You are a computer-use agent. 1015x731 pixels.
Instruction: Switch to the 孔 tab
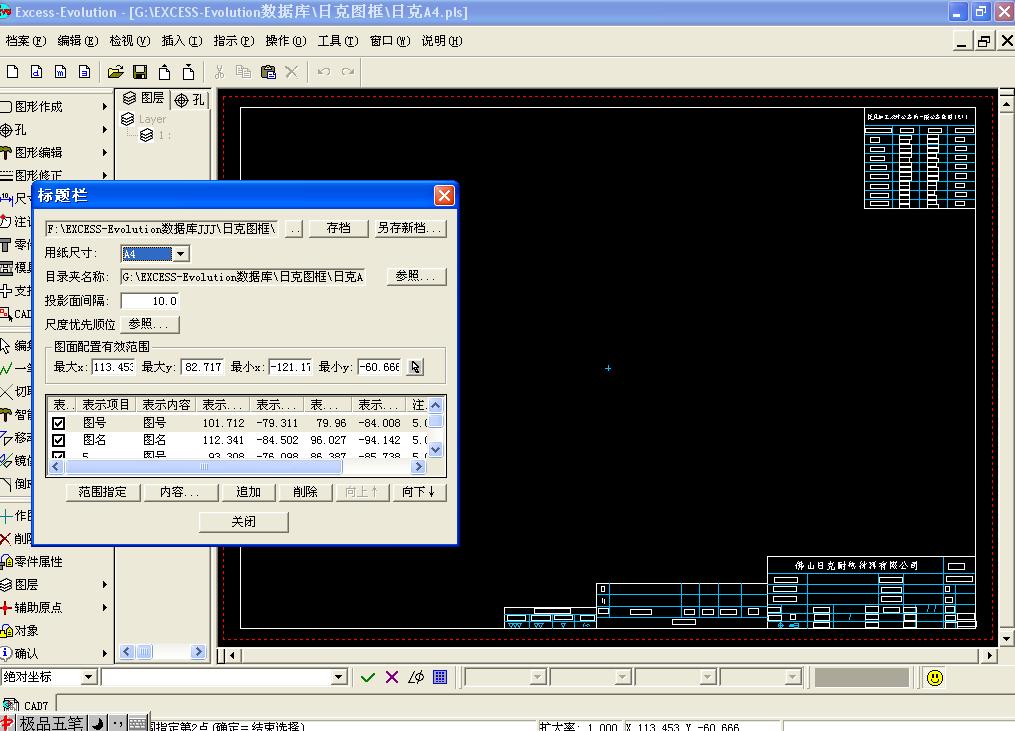tap(190, 100)
